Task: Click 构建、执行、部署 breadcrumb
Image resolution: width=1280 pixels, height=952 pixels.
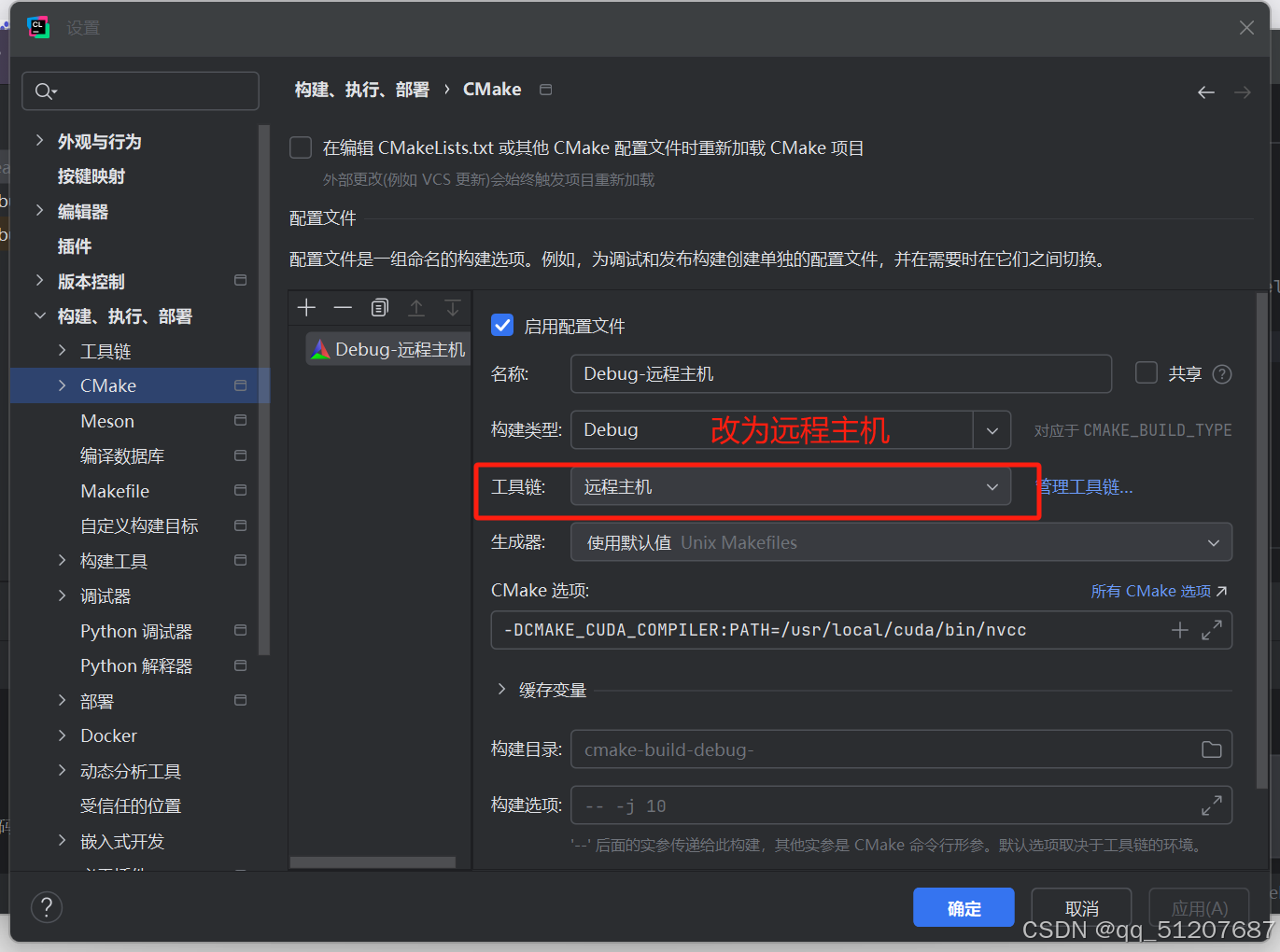Action: click(x=362, y=90)
